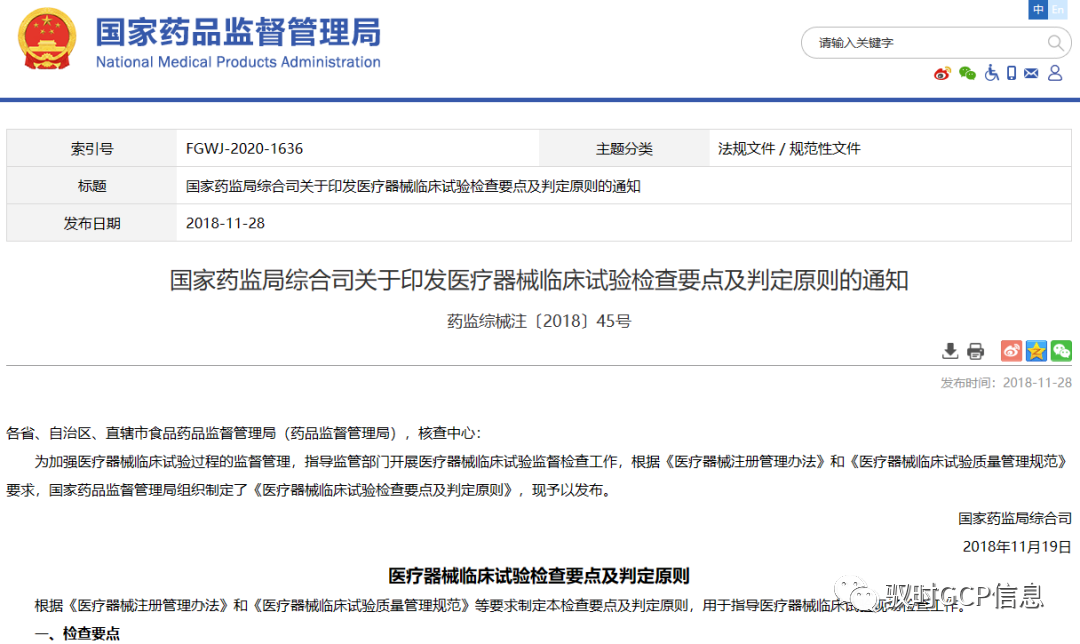Open the Weibo icon in the header
The image size is (1080, 644).
coord(941,73)
